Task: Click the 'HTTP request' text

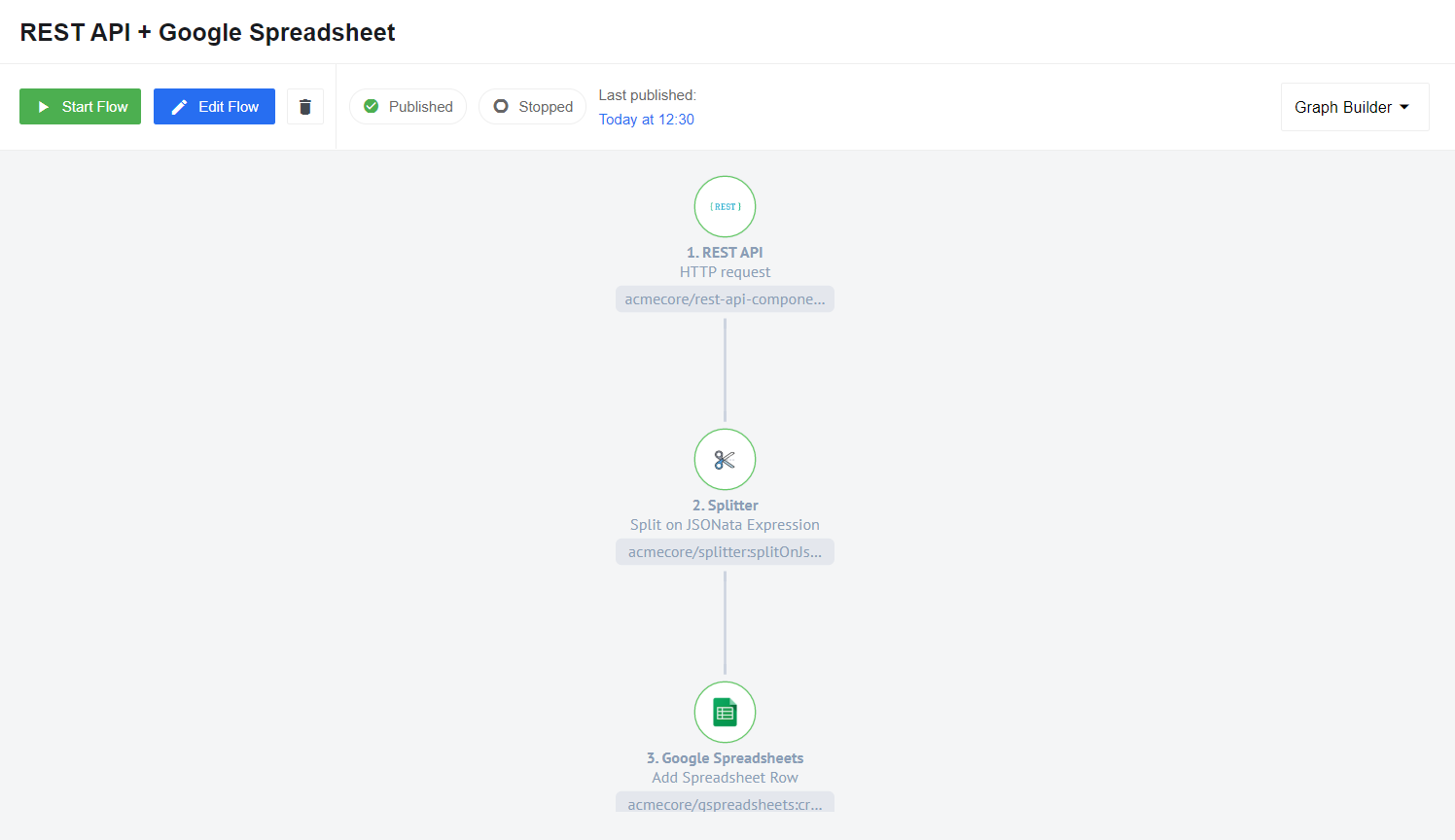Action: click(x=725, y=272)
